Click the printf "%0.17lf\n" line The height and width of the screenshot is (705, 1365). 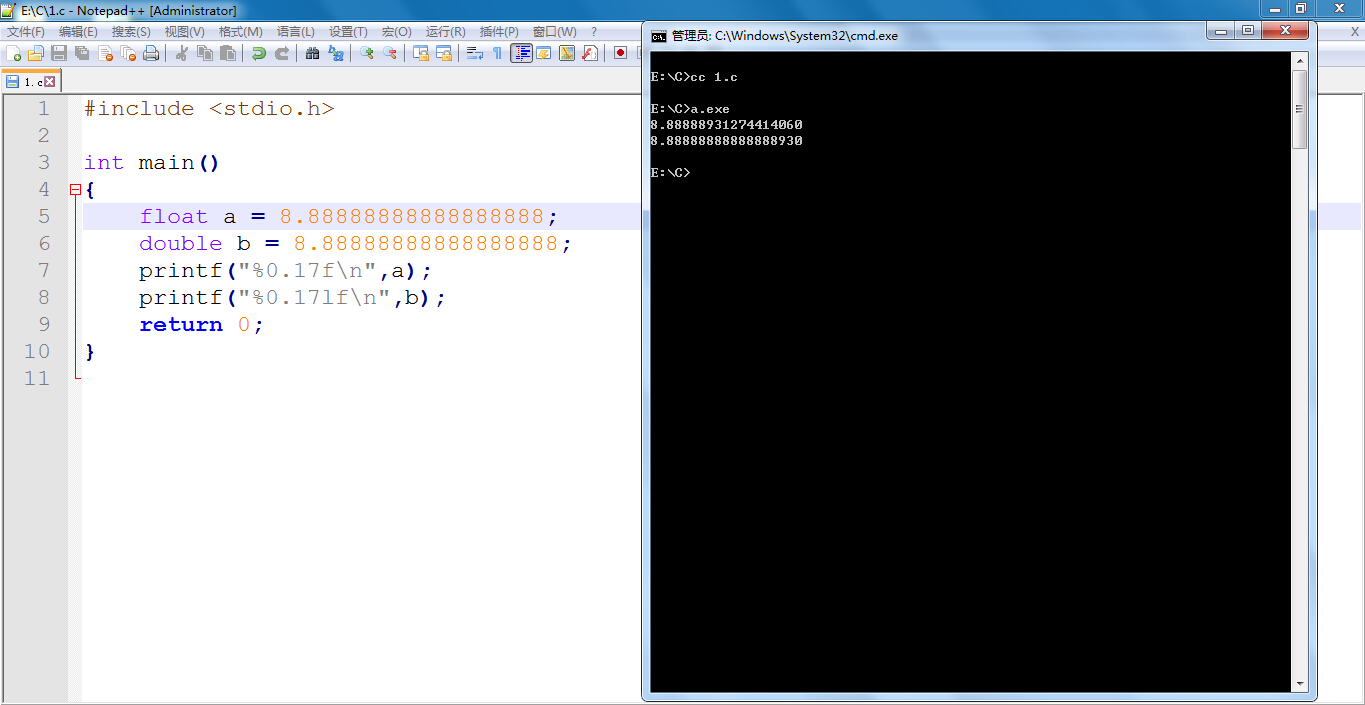[x=292, y=297]
